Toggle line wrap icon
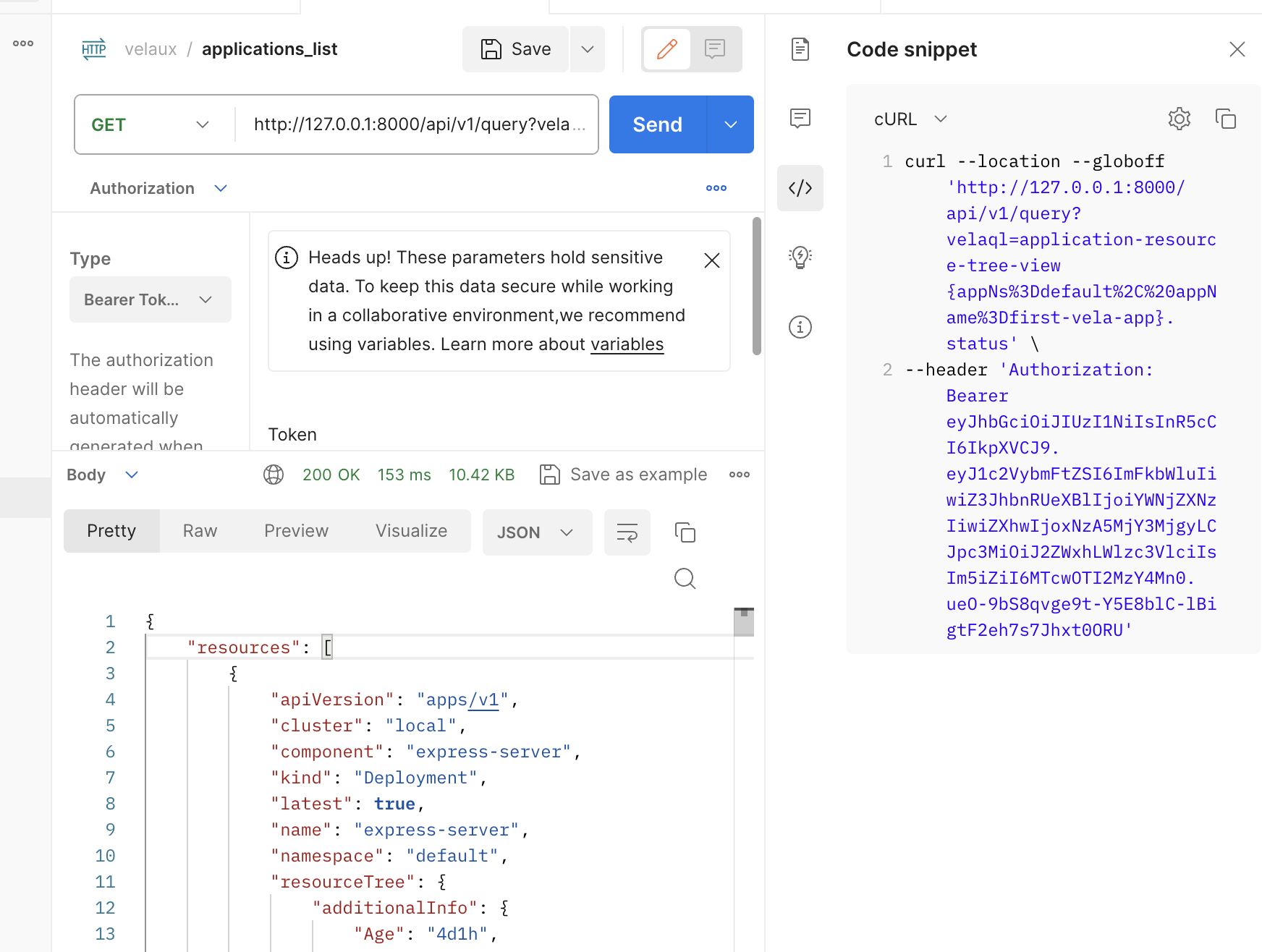 [x=627, y=532]
